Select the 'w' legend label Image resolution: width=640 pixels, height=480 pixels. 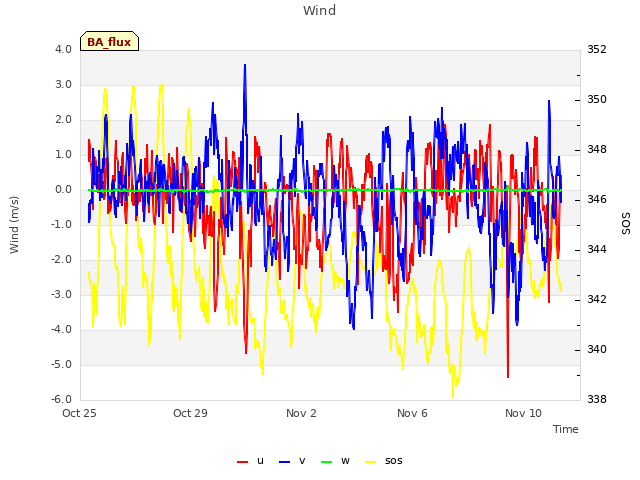click(x=345, y=461)
